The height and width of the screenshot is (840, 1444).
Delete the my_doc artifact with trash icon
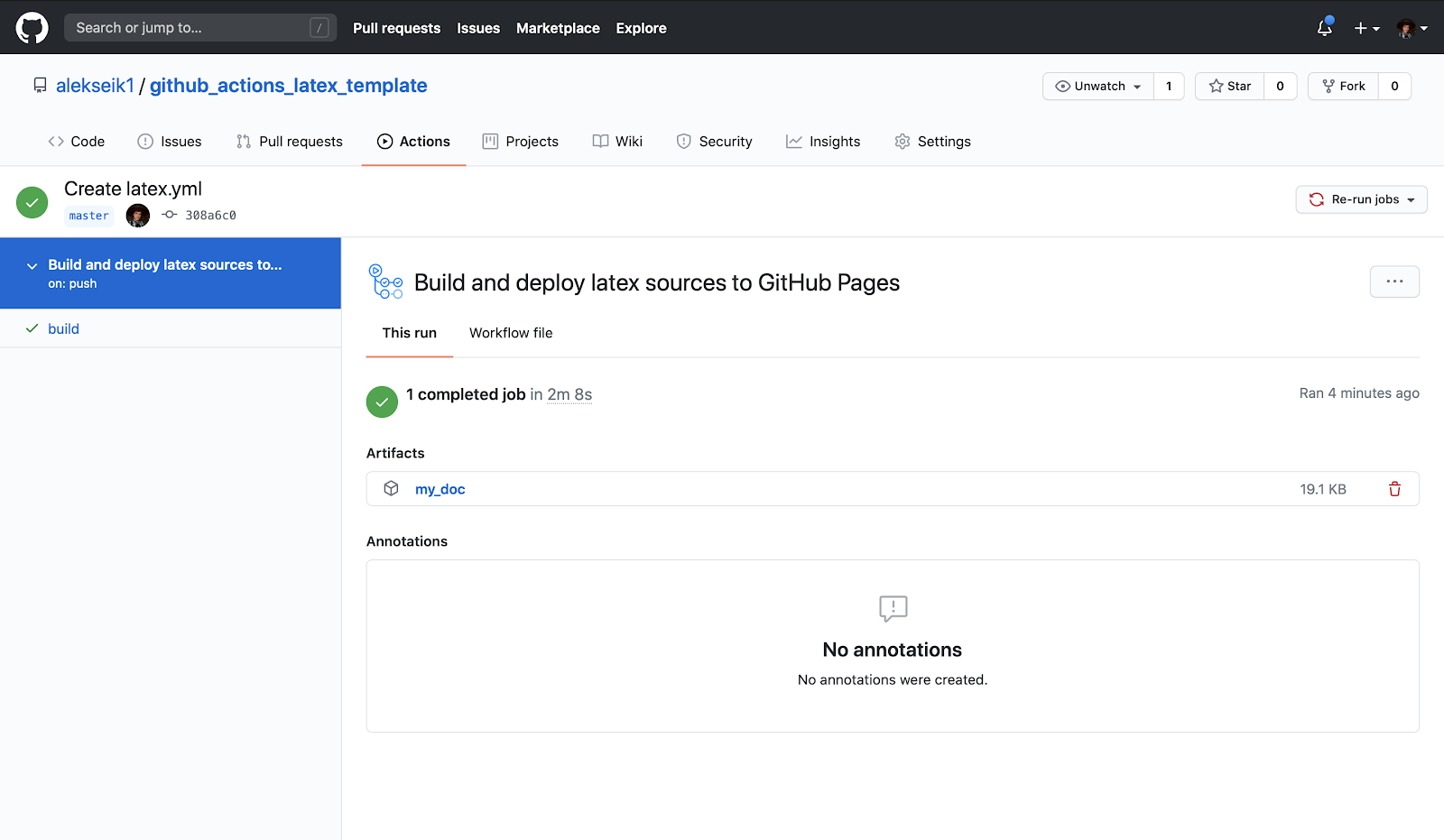[x=1394, y=489]
